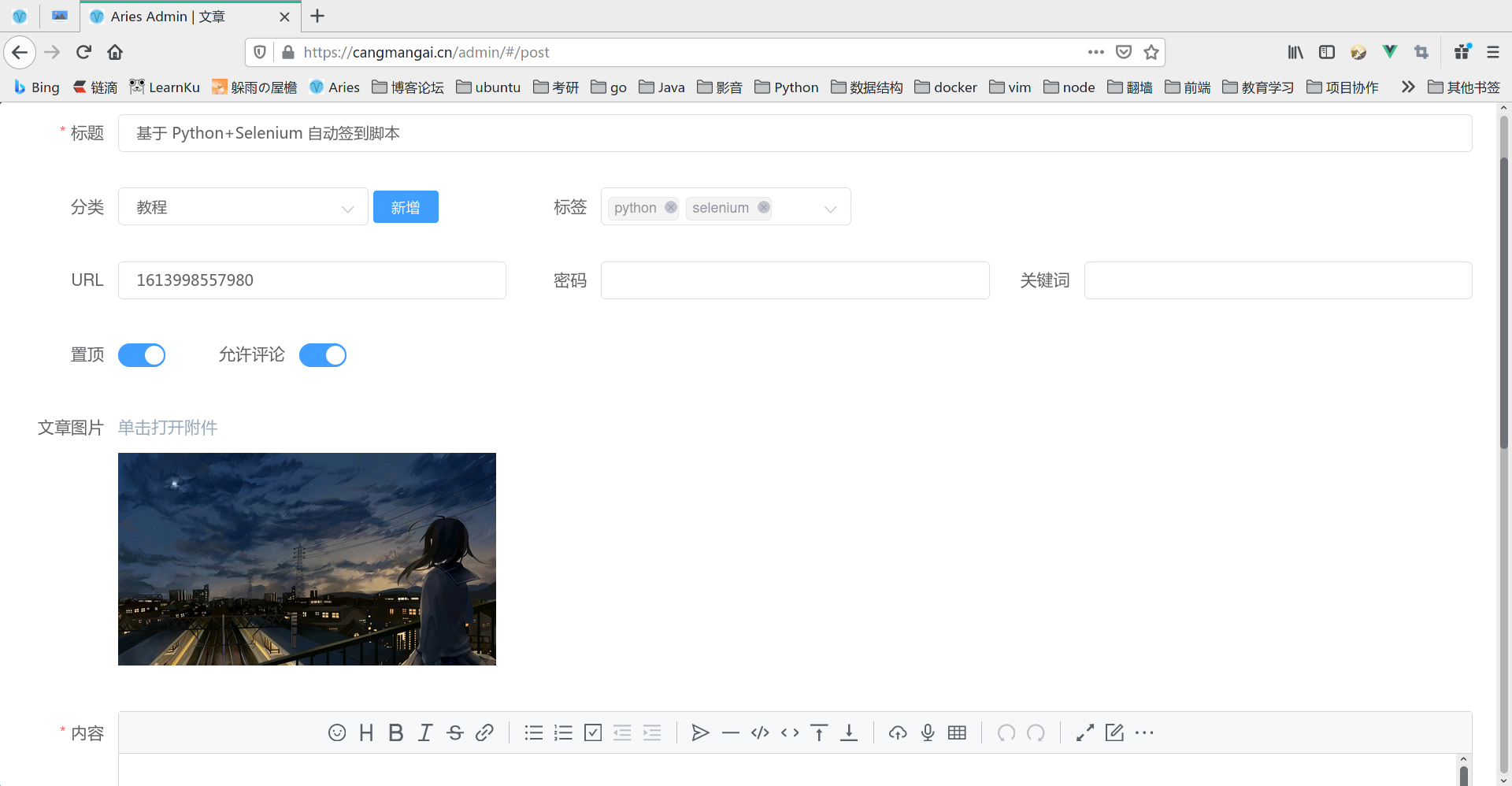Insert a table into the article content
1512x786 pixels.
click(957, 732)
